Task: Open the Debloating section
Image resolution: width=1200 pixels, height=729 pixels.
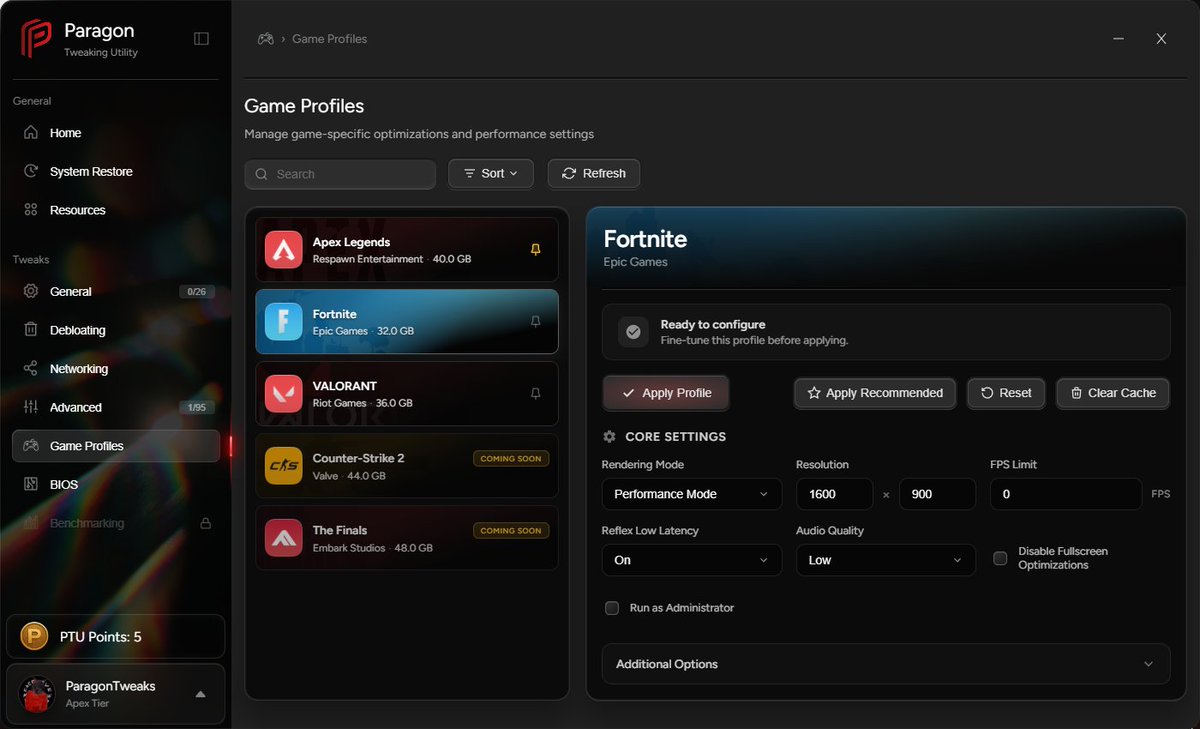Action: pos(116,330)
